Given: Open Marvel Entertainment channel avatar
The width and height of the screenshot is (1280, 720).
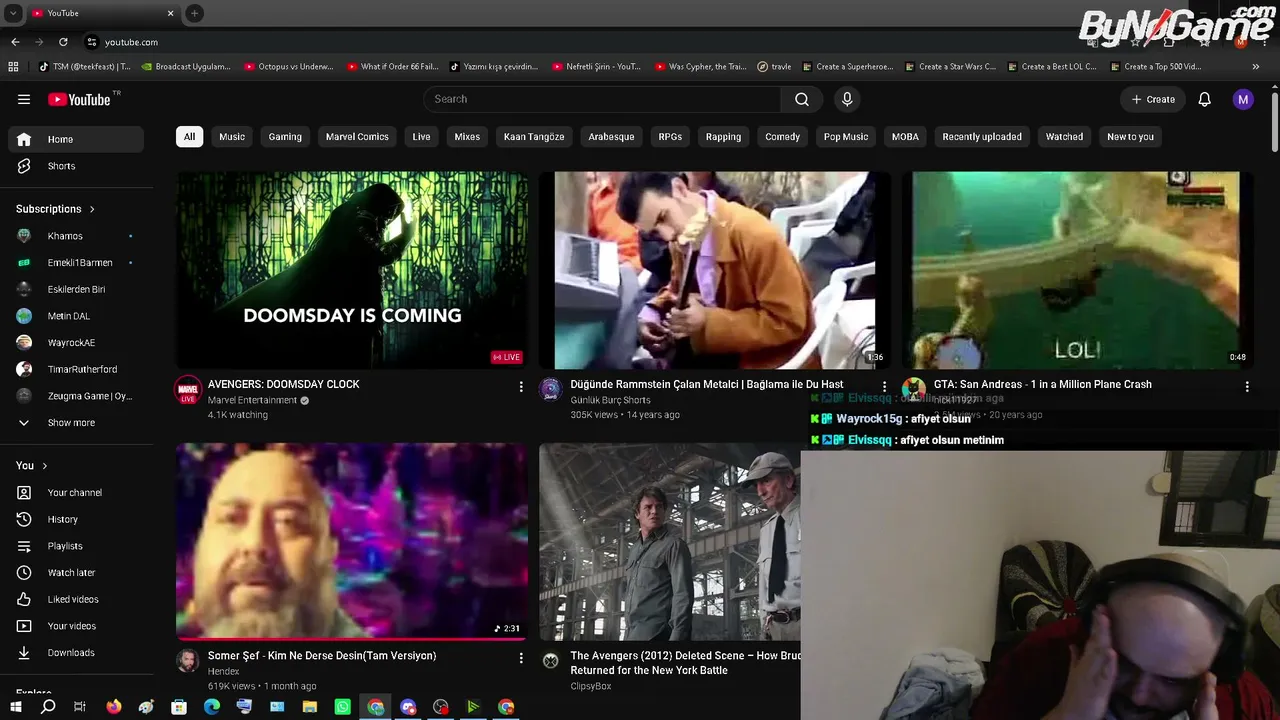Looking at the screenshot, I should (x=188, y=390).
